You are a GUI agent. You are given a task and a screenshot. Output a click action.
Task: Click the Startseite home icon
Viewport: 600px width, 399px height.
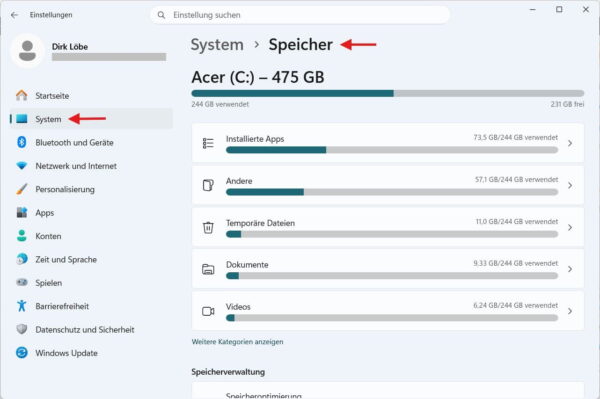(22, 95)
